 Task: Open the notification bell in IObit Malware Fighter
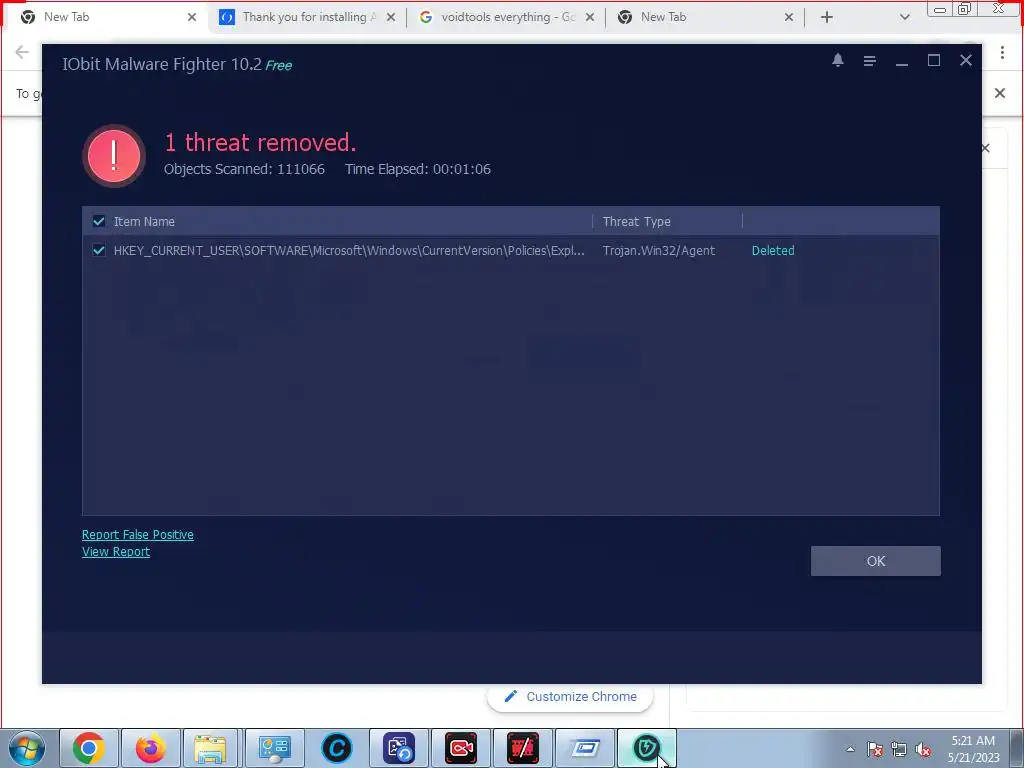point(837,60)
